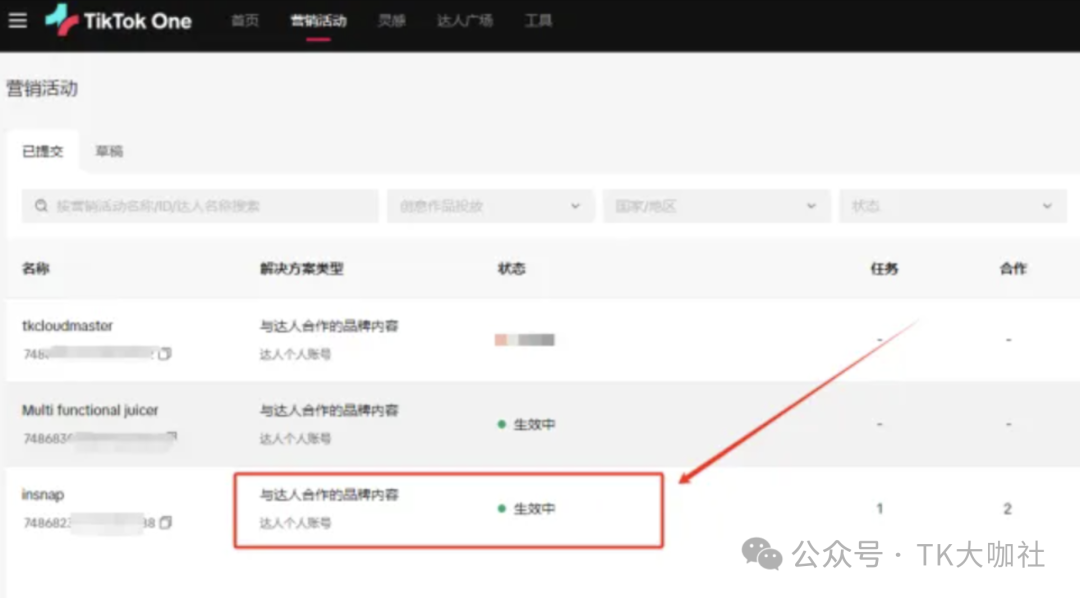Open the 工具 nav menu
Image resolution: width=1080 pixels, height=598 pixels.
538,20
